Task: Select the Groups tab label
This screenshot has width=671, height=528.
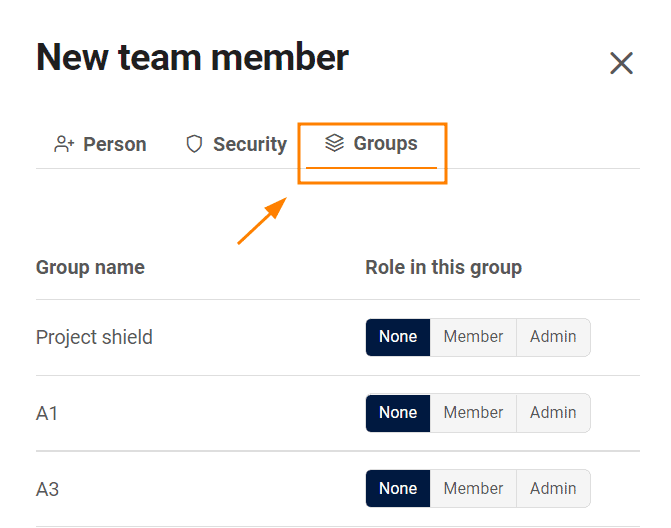Action: [x=385, y=144]
